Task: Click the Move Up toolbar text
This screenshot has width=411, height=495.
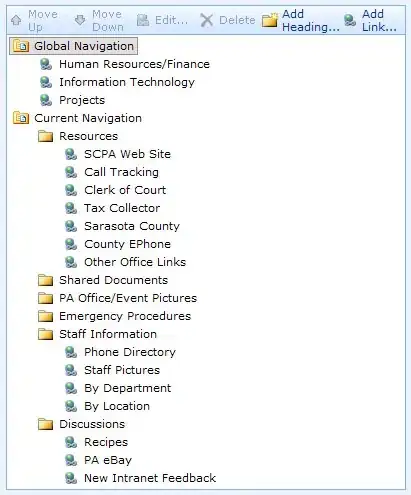Action: (x=43, y=20)
